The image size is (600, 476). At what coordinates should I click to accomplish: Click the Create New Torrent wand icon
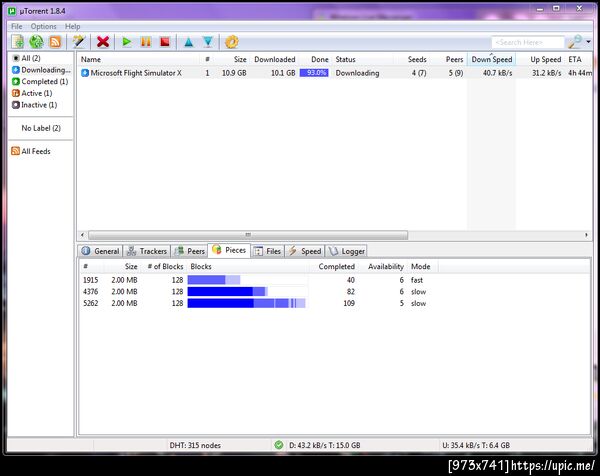79,42
